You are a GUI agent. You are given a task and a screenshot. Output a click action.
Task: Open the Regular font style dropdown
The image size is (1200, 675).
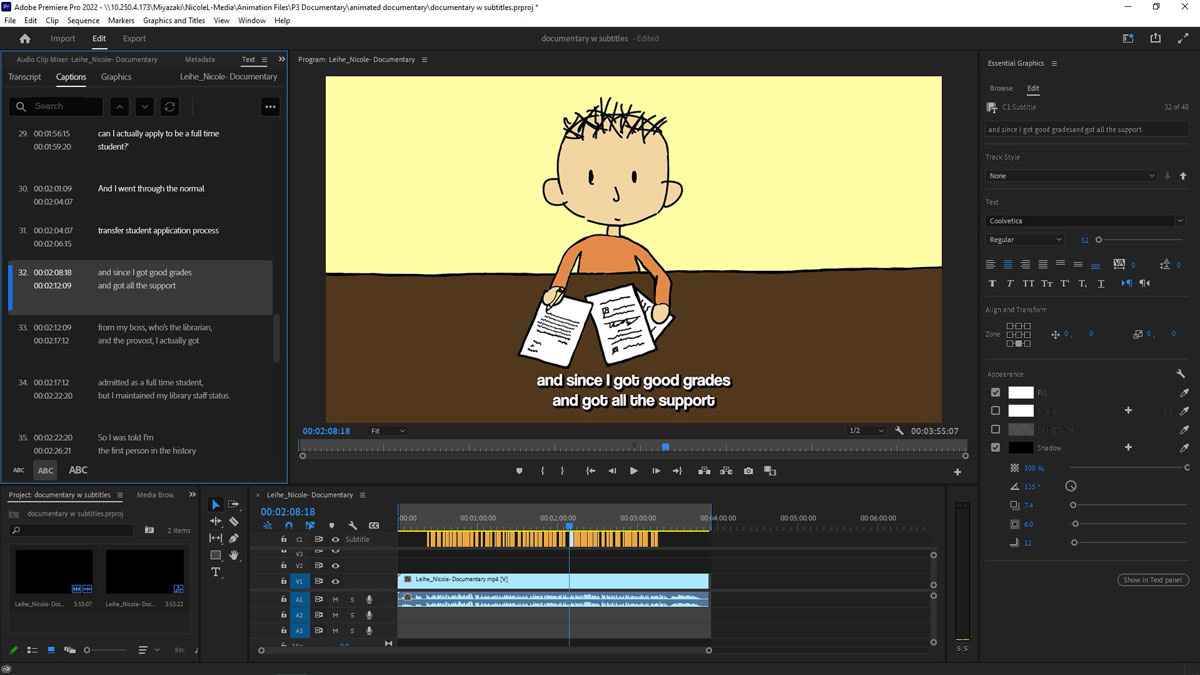[1025, 240]
